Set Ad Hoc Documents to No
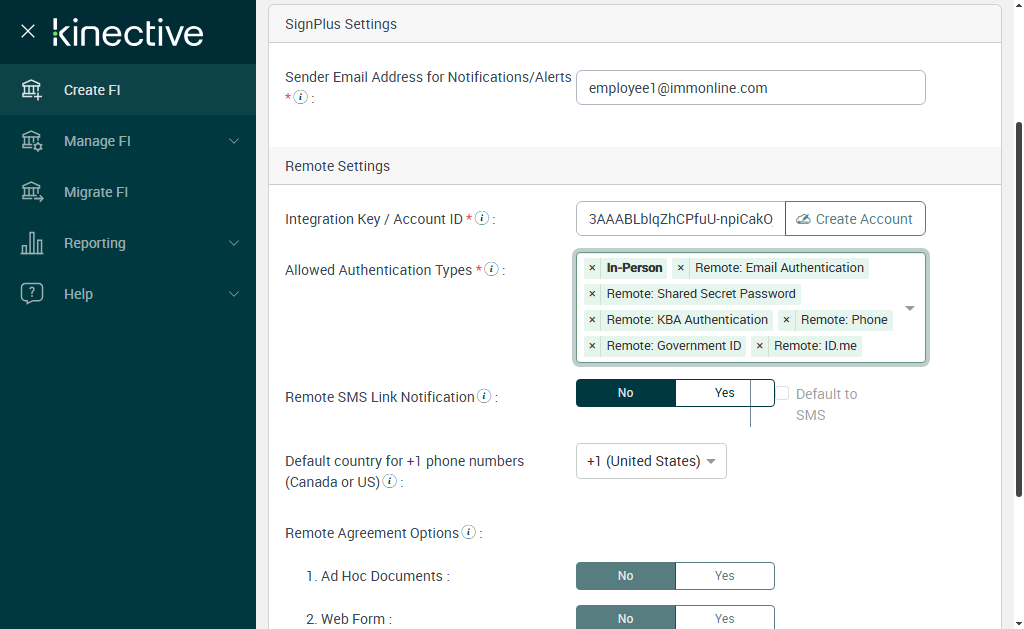The image size is (1024, 629). click(626, 576)
